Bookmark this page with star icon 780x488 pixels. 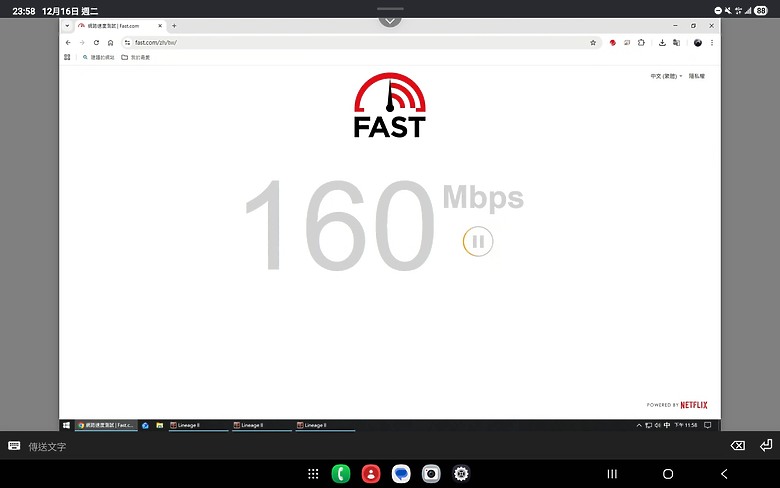click(x=593, y=43)
